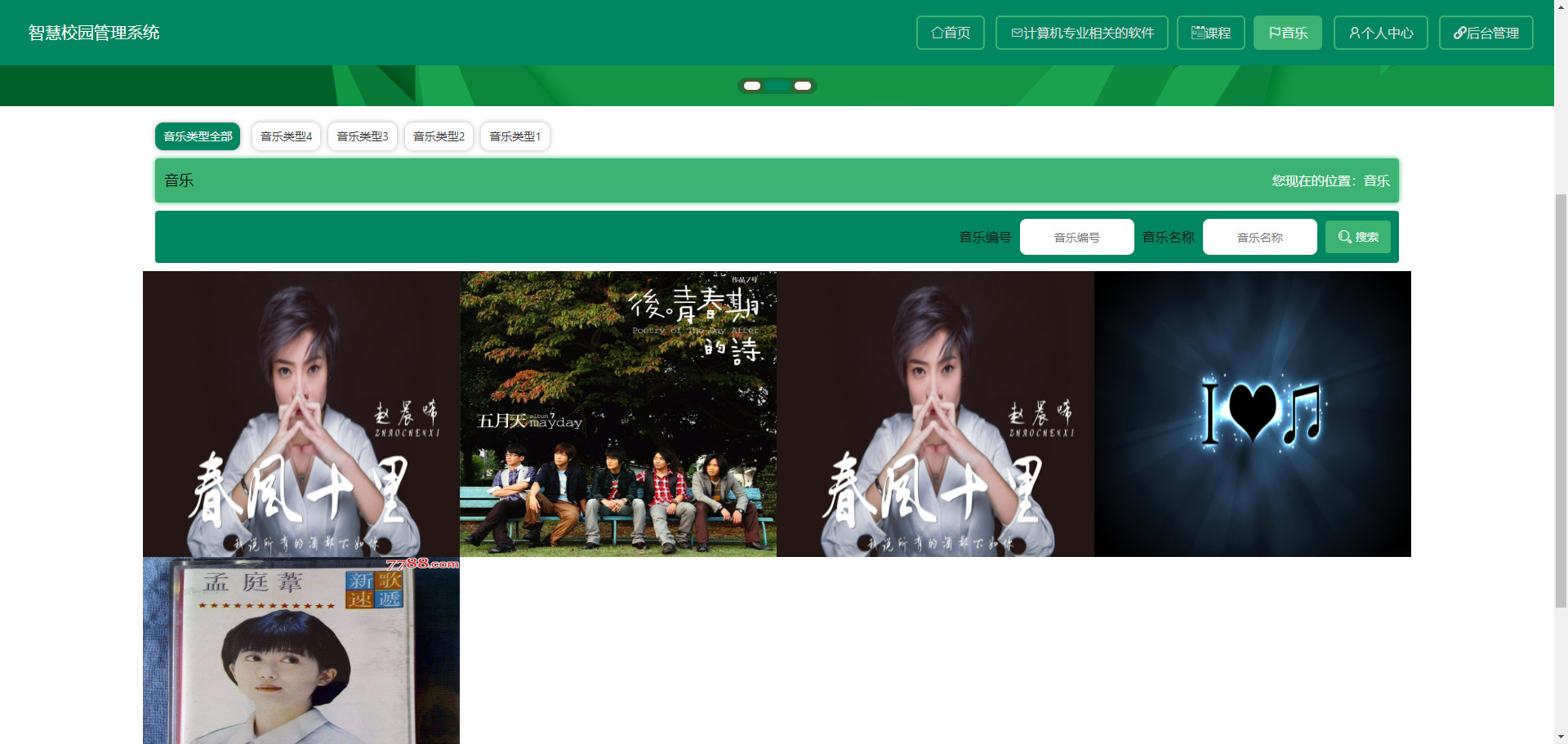This screenshot has width=1568, height=744.
Task: Select the 音乐 navigation item
Action: click(1288, 33)
